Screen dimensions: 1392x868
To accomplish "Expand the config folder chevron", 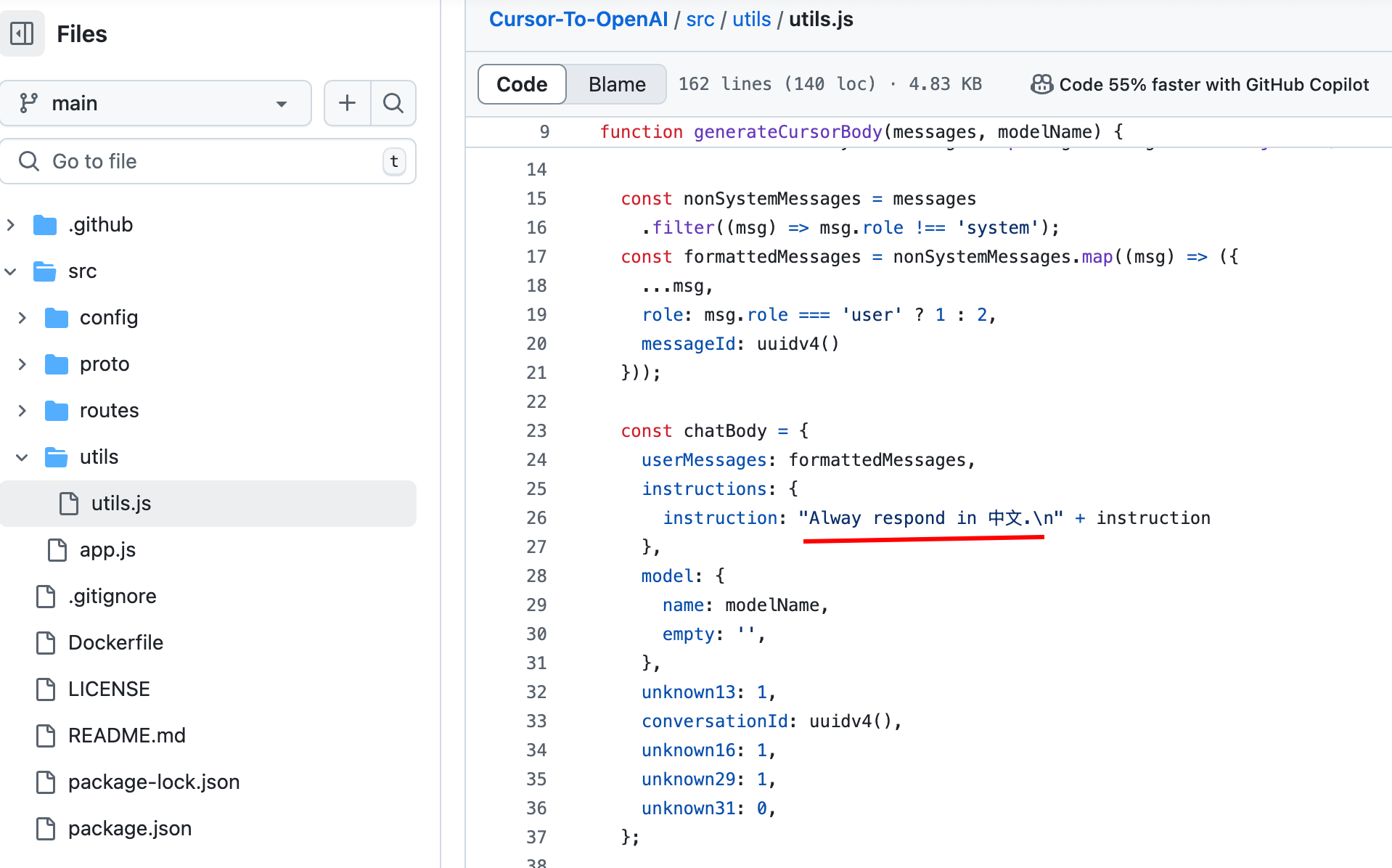I will coord(22,318).
